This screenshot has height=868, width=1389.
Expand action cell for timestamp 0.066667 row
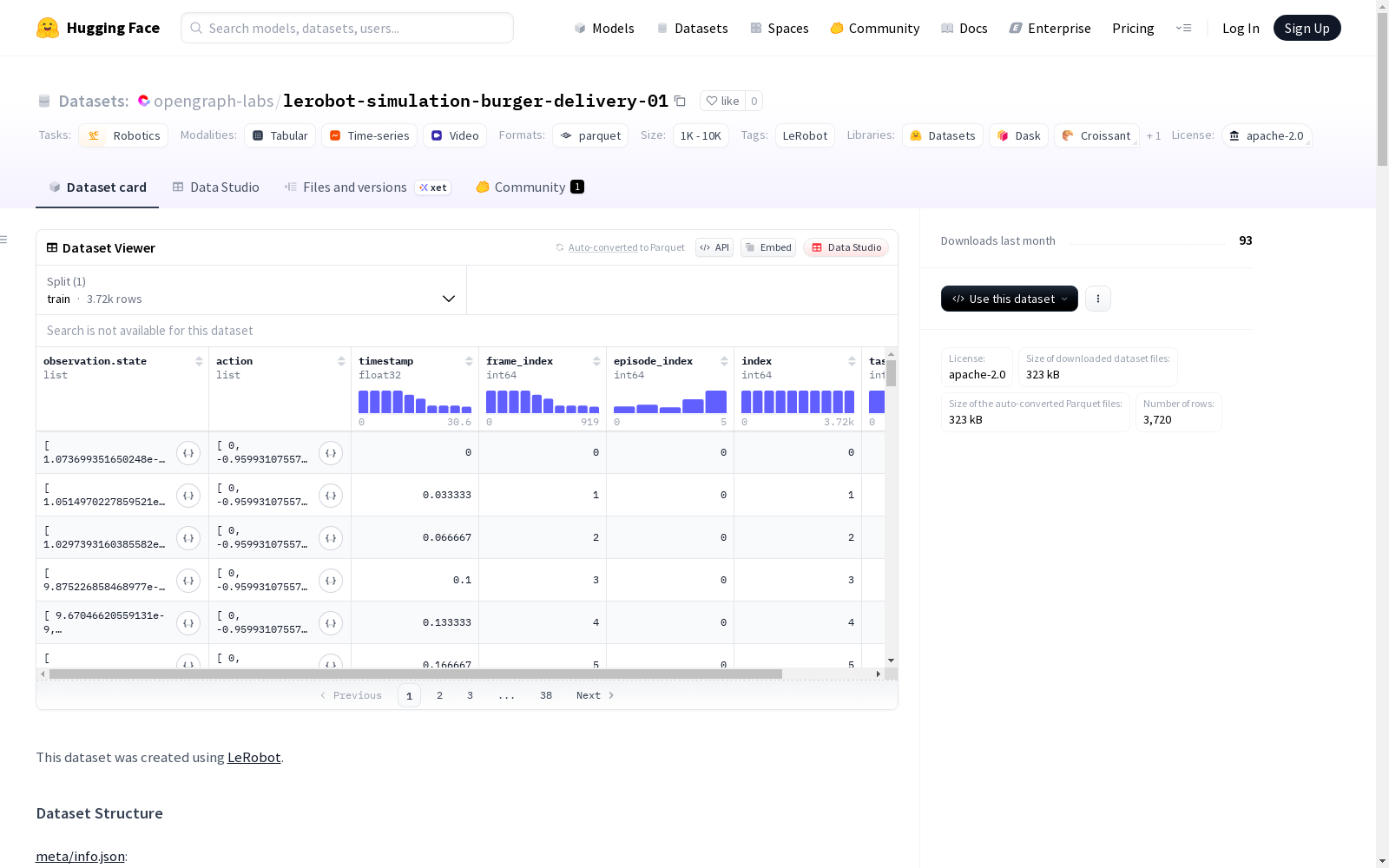click(331, 538)
